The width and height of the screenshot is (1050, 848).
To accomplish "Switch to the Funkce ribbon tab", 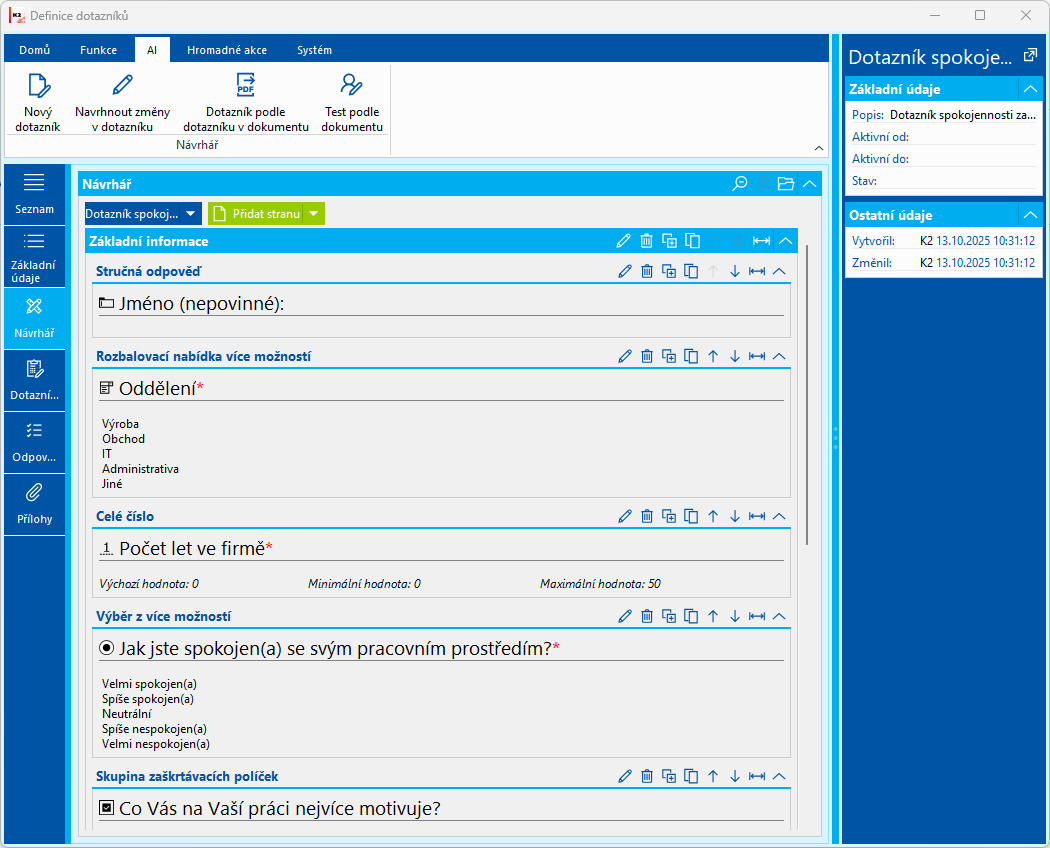I will point(98,50).
